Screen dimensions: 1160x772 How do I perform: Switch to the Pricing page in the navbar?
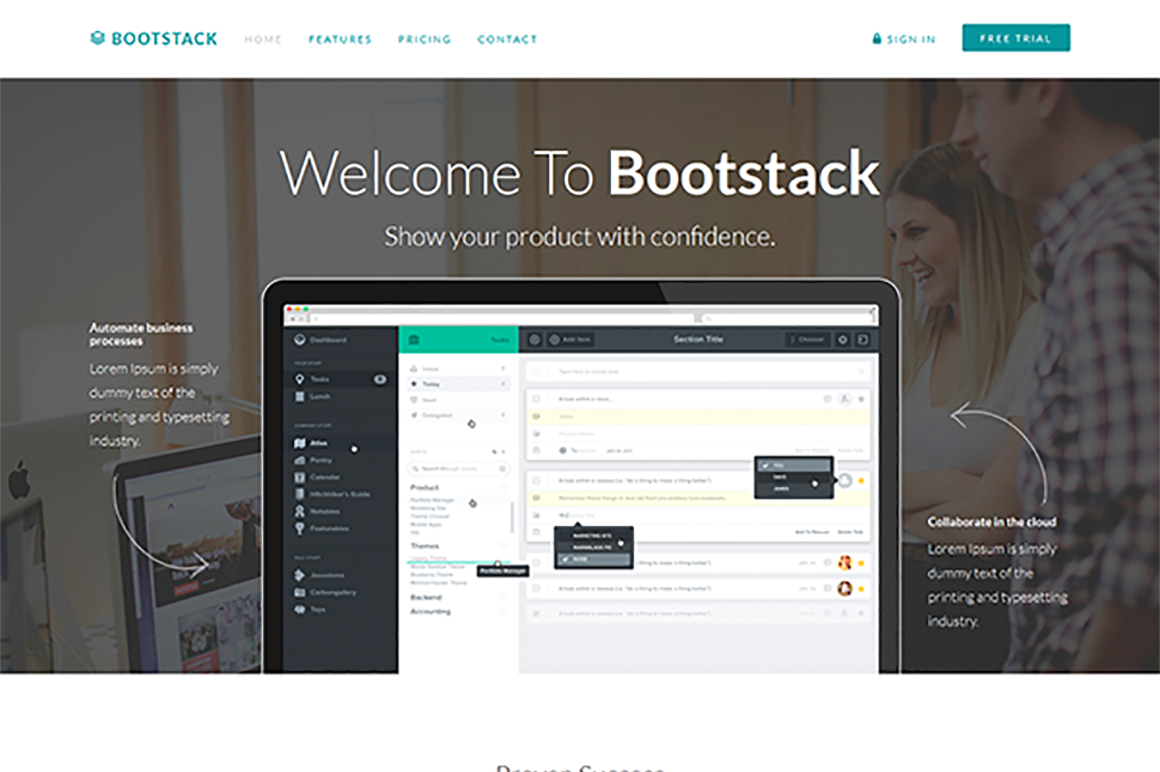point(424,39)
